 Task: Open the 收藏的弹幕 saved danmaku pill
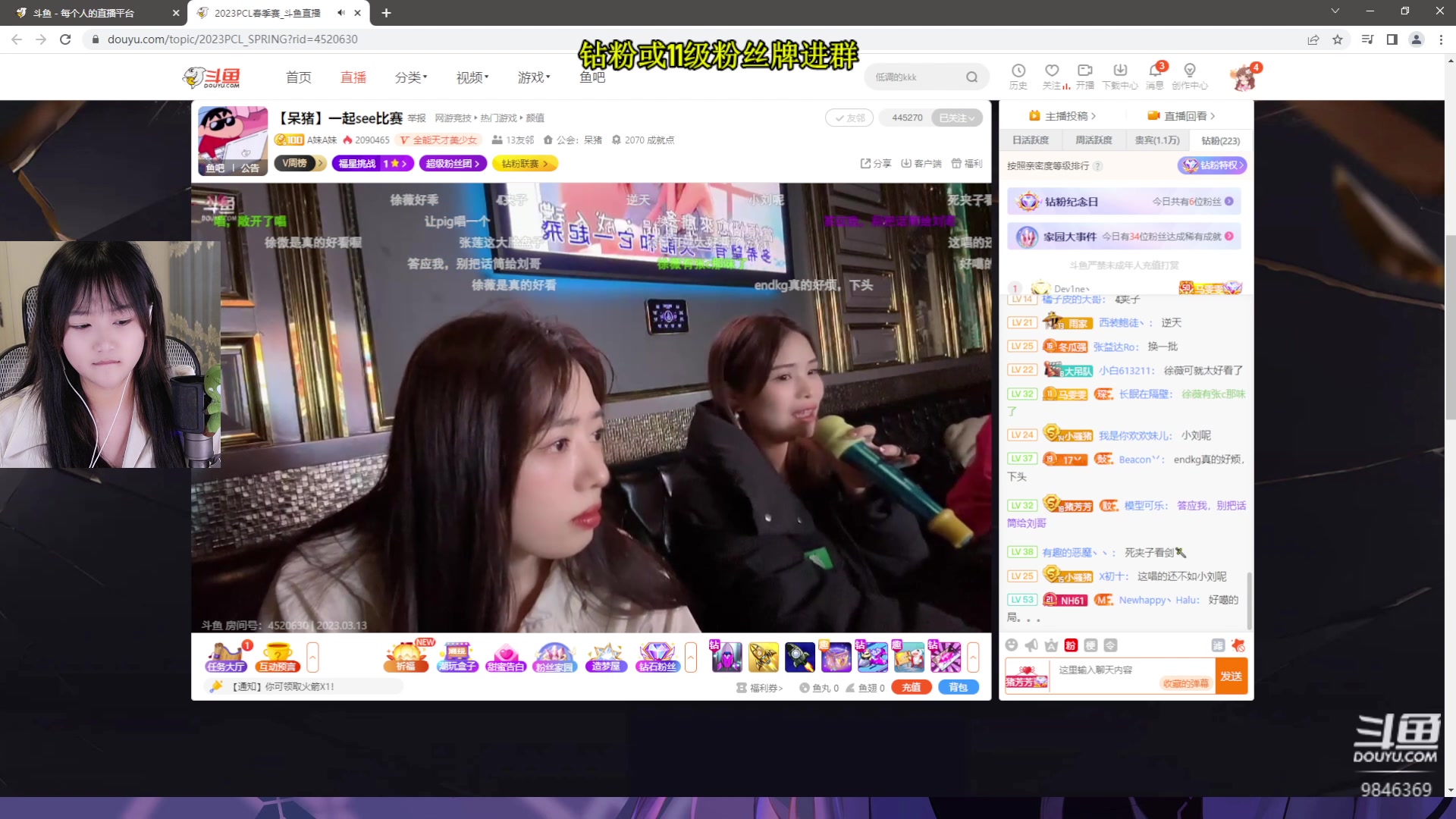[x=1185, y=684]
